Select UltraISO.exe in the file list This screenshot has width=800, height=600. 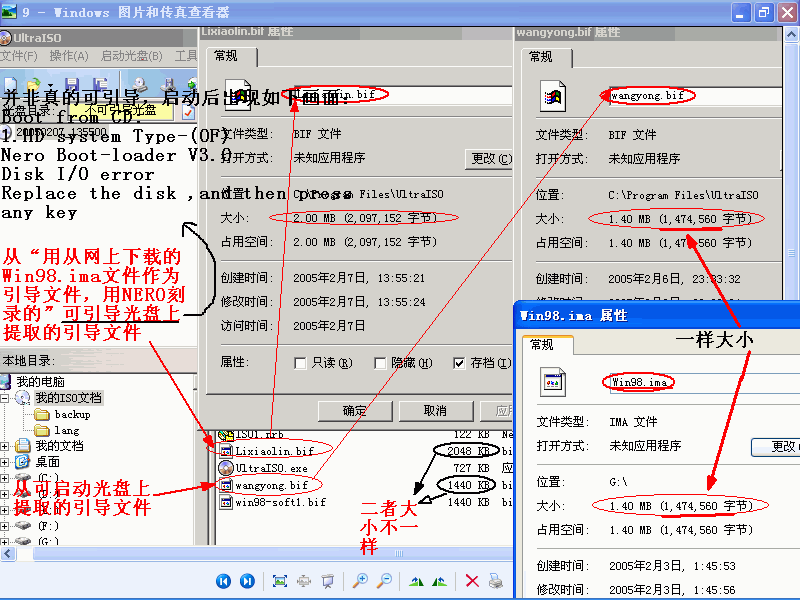tap(271, 468)
